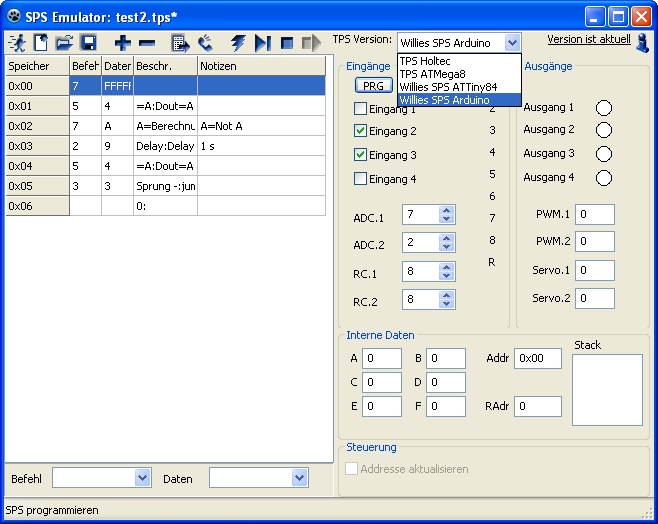Uncheck the Eingang 2 checkbox
This screenshot has width=658, height=524.
(361, 131)
